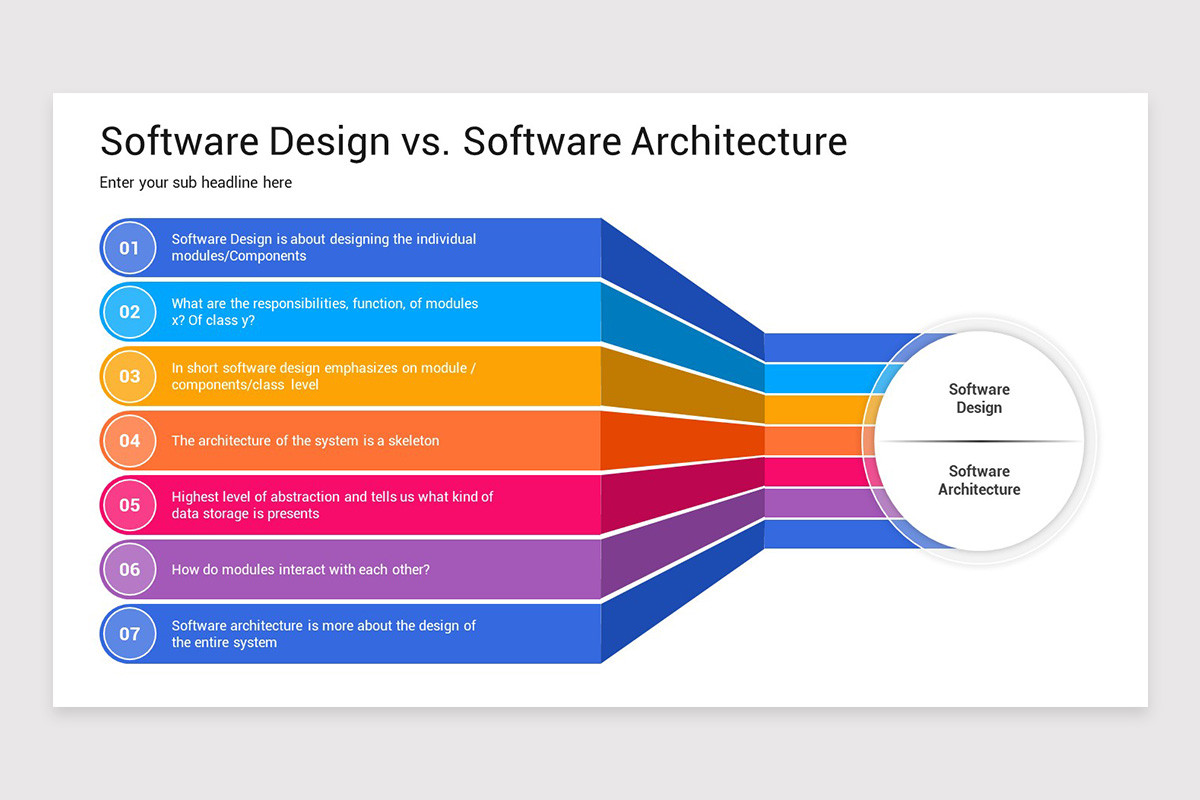Select the orange 03 badge
The height and width of the screenshot is (800, 1200).
click(x=129, y=376)
